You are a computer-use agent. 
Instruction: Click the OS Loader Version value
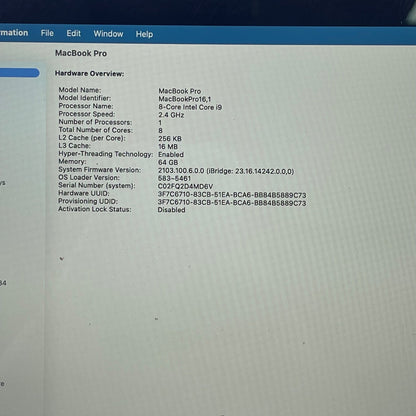pyautogui.click(x=174, y=178)
